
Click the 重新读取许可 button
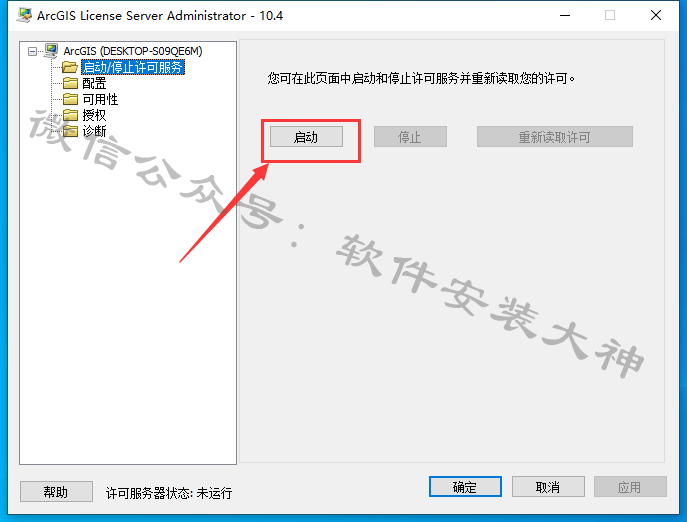(555, 137)
